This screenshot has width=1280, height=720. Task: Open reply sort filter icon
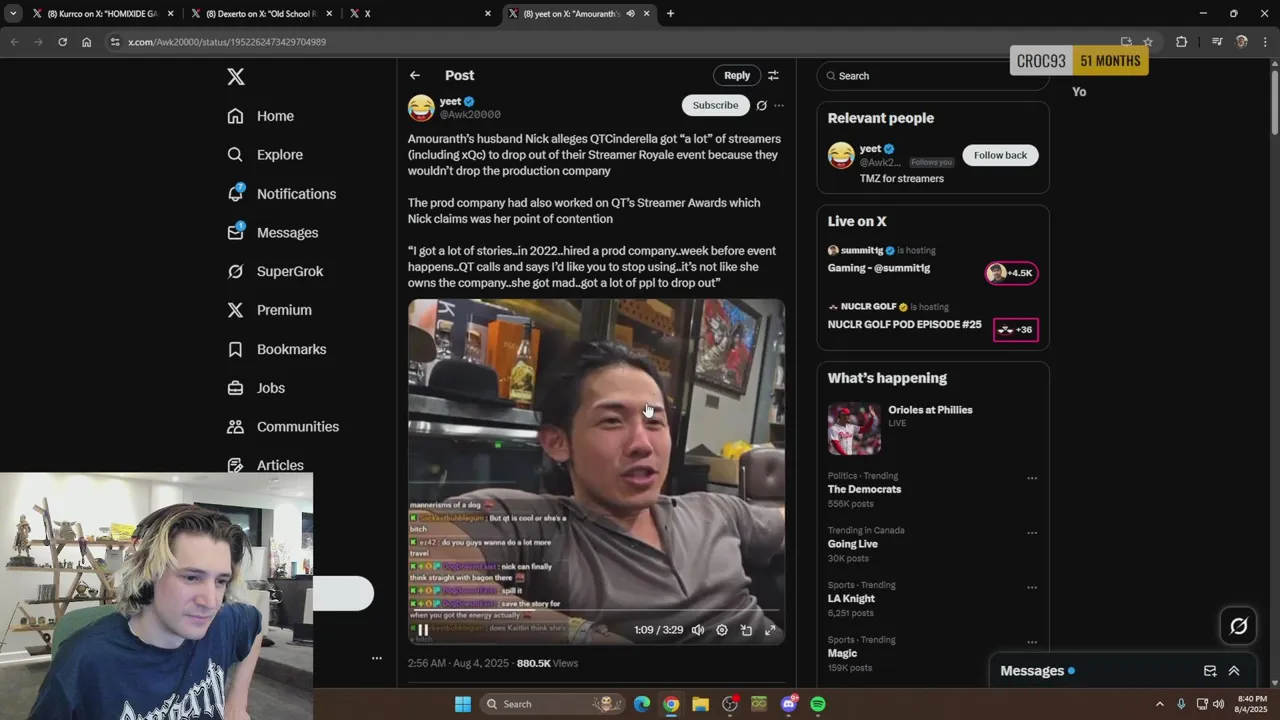point(773,75)
